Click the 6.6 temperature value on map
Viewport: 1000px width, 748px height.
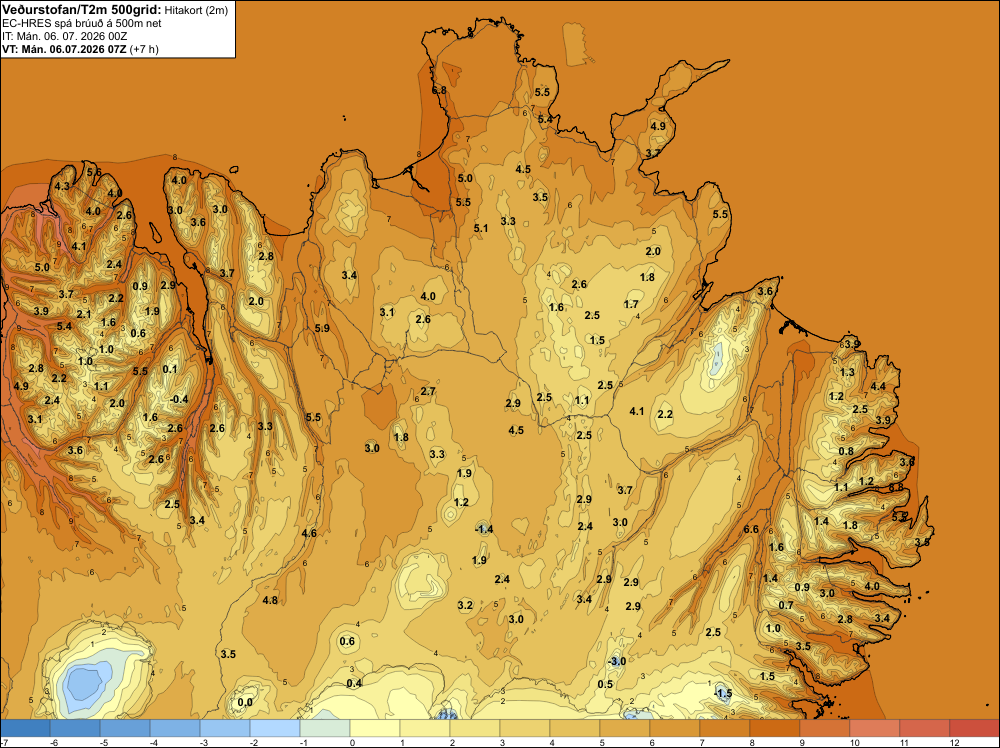(751, 529)
